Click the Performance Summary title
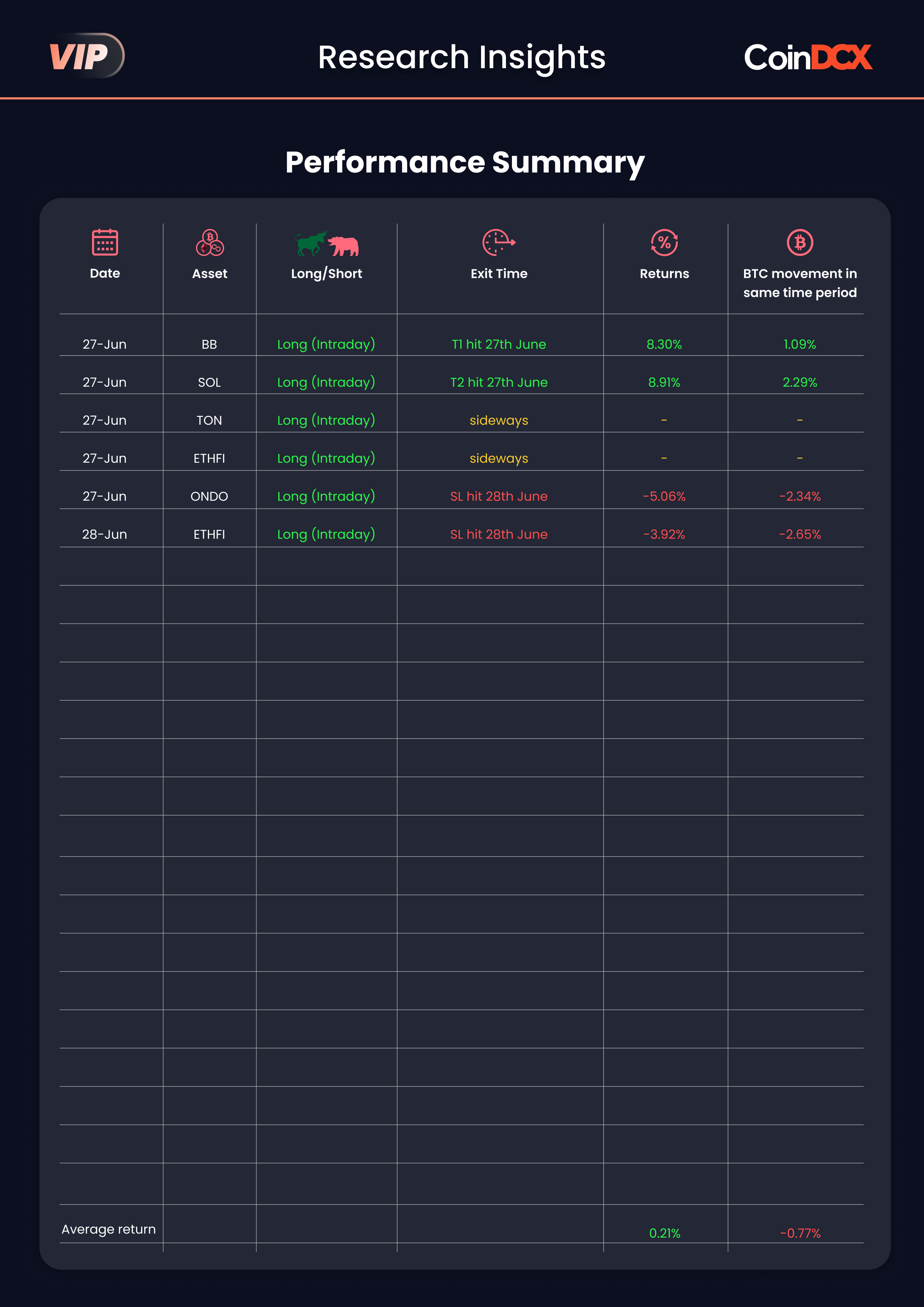This screenshot has height=1307, width=924. (465, 163)
